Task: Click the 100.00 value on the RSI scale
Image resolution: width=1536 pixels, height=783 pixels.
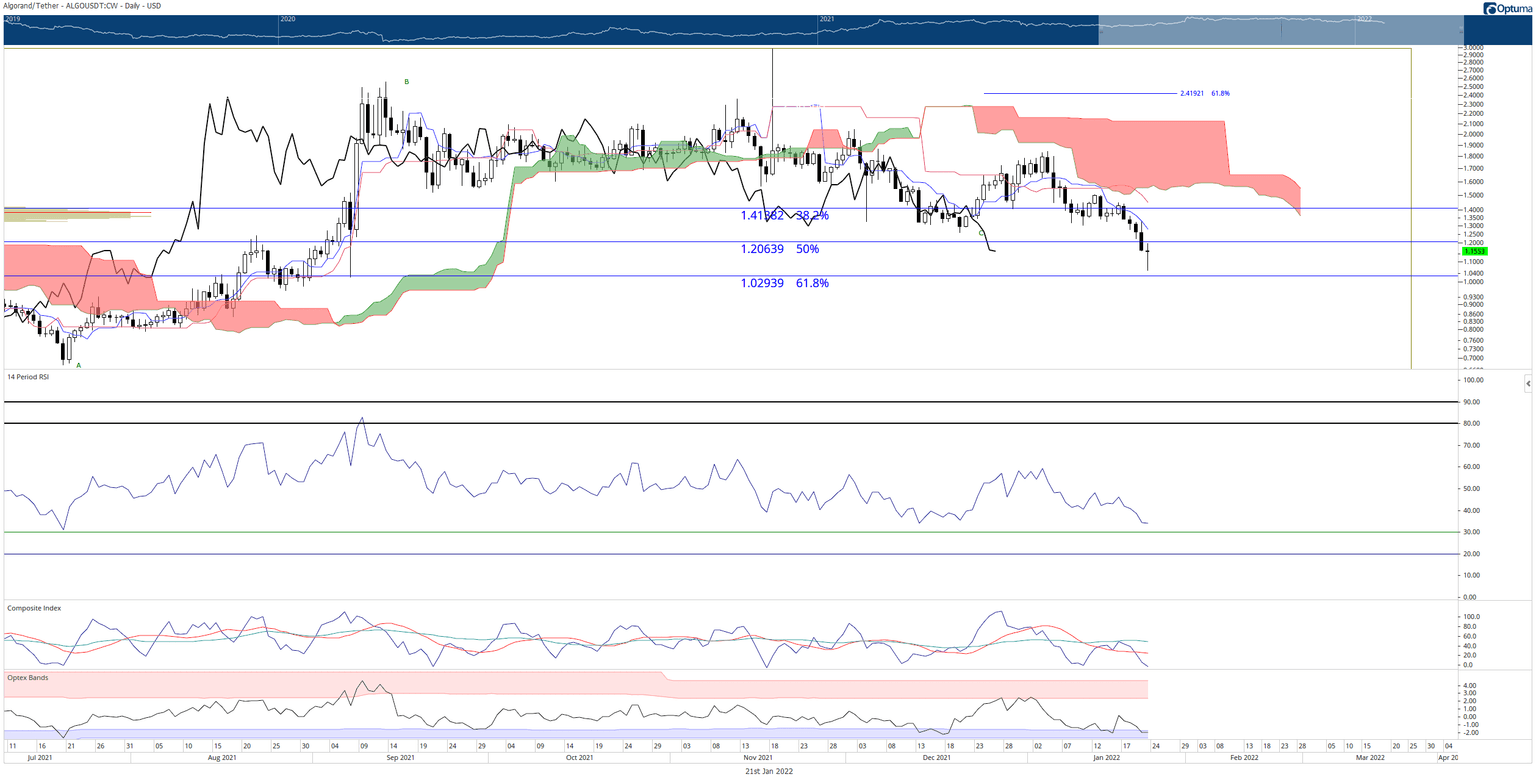Action: [1472, 380]
